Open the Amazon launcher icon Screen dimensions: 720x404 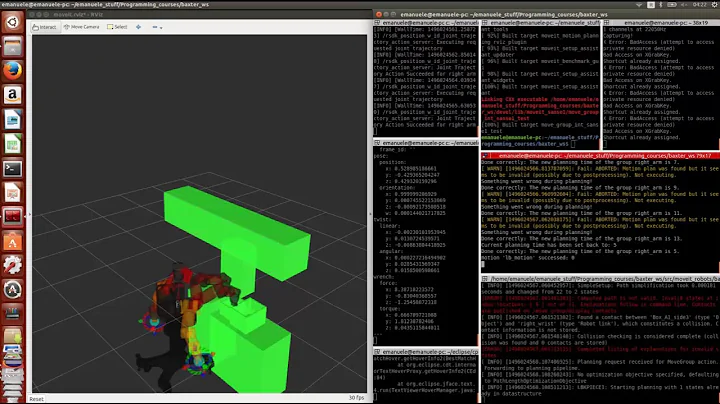pos(12,95)
